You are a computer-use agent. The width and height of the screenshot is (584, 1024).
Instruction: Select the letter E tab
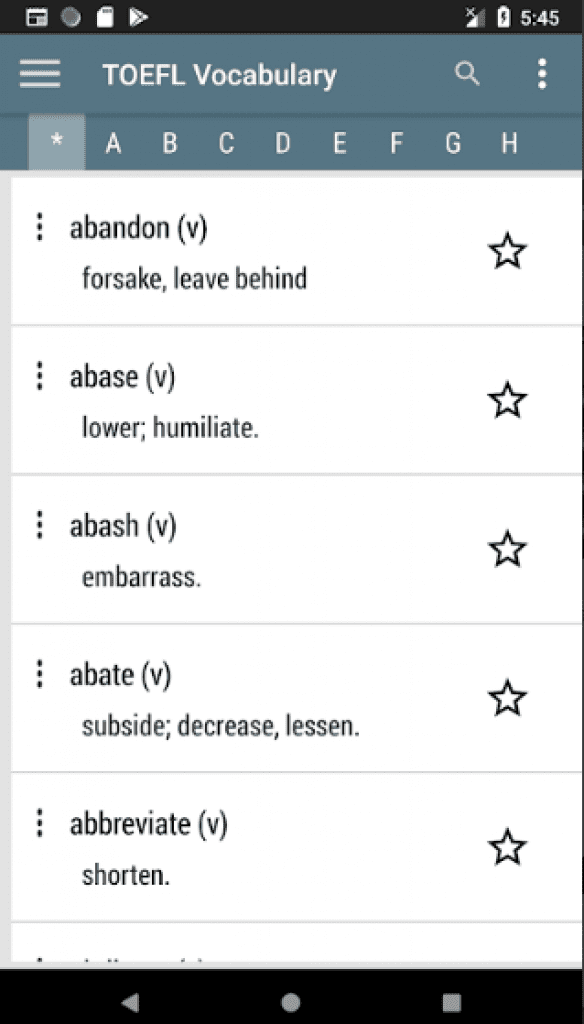pos(339,143)
